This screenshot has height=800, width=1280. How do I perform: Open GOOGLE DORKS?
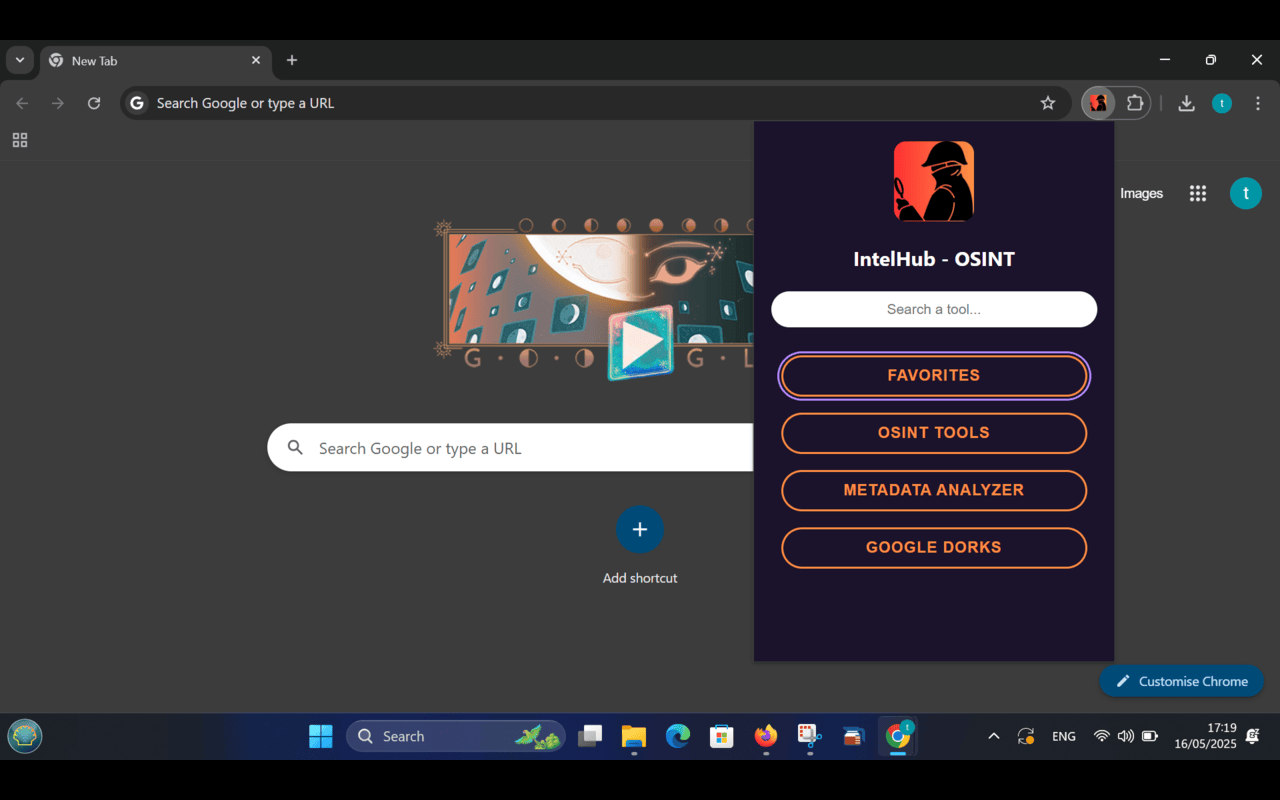(x=933, y=547)
